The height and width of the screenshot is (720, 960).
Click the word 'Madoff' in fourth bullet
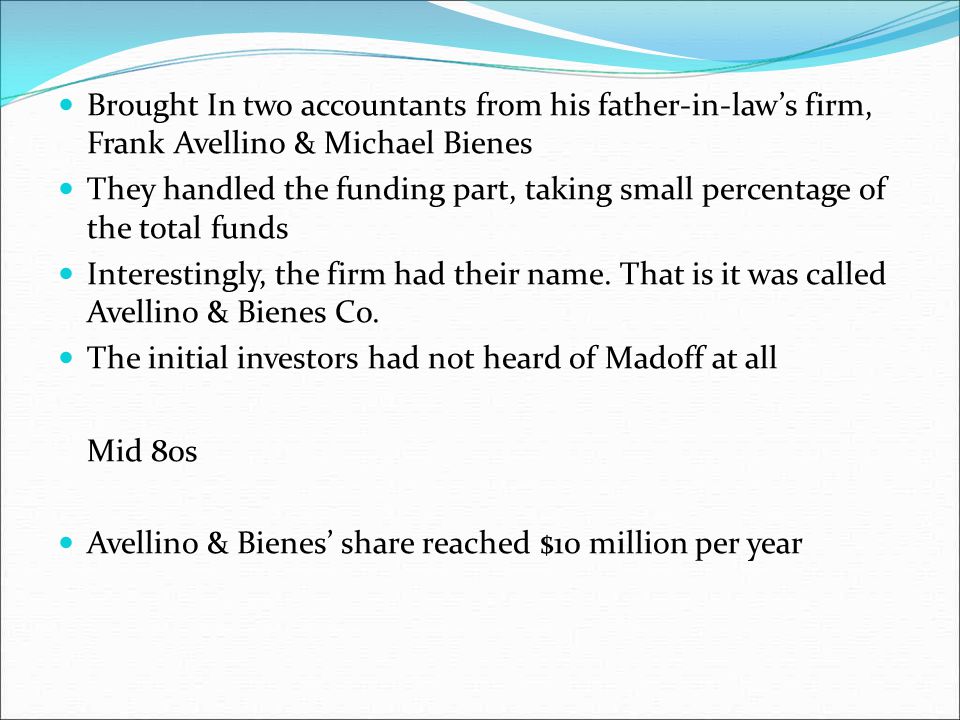tap(654, 357)
